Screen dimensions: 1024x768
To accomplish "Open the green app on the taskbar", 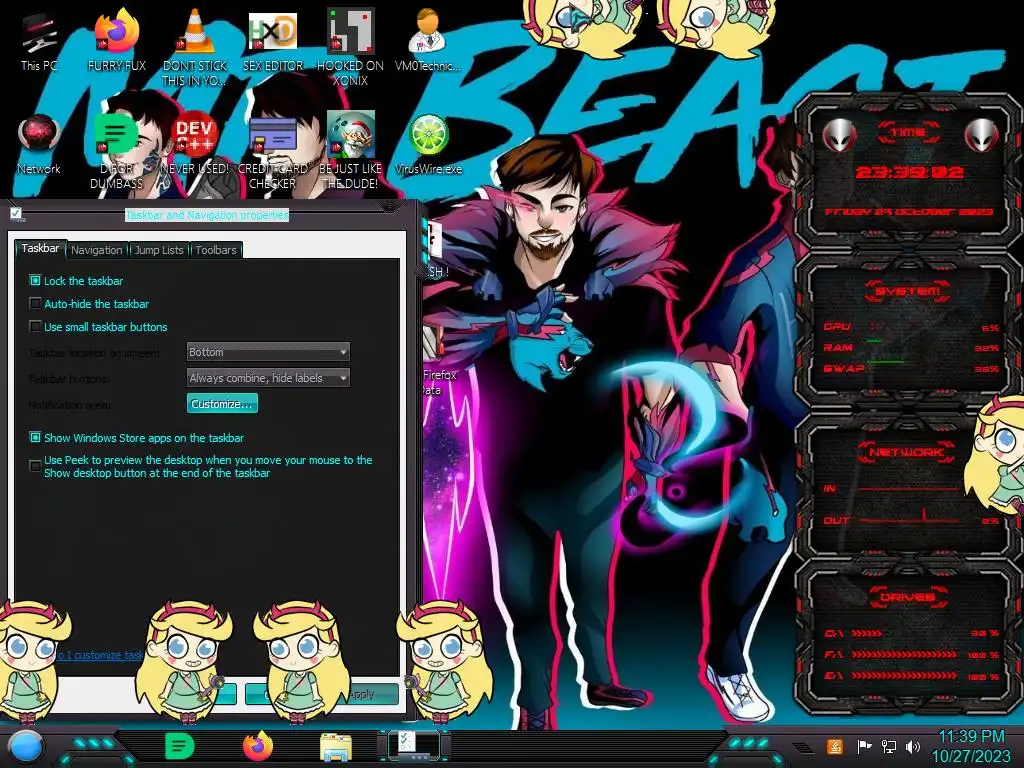I will pyautogui.click(x=180, y=746).
